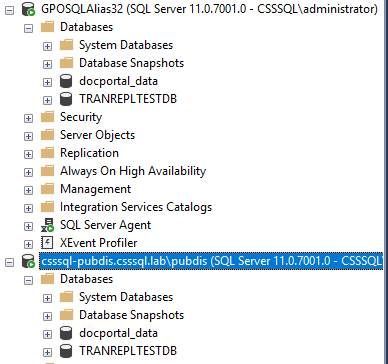The height and width of the screenshot is (364, 388).
Task: Expand the Security node
Action: 29,118
